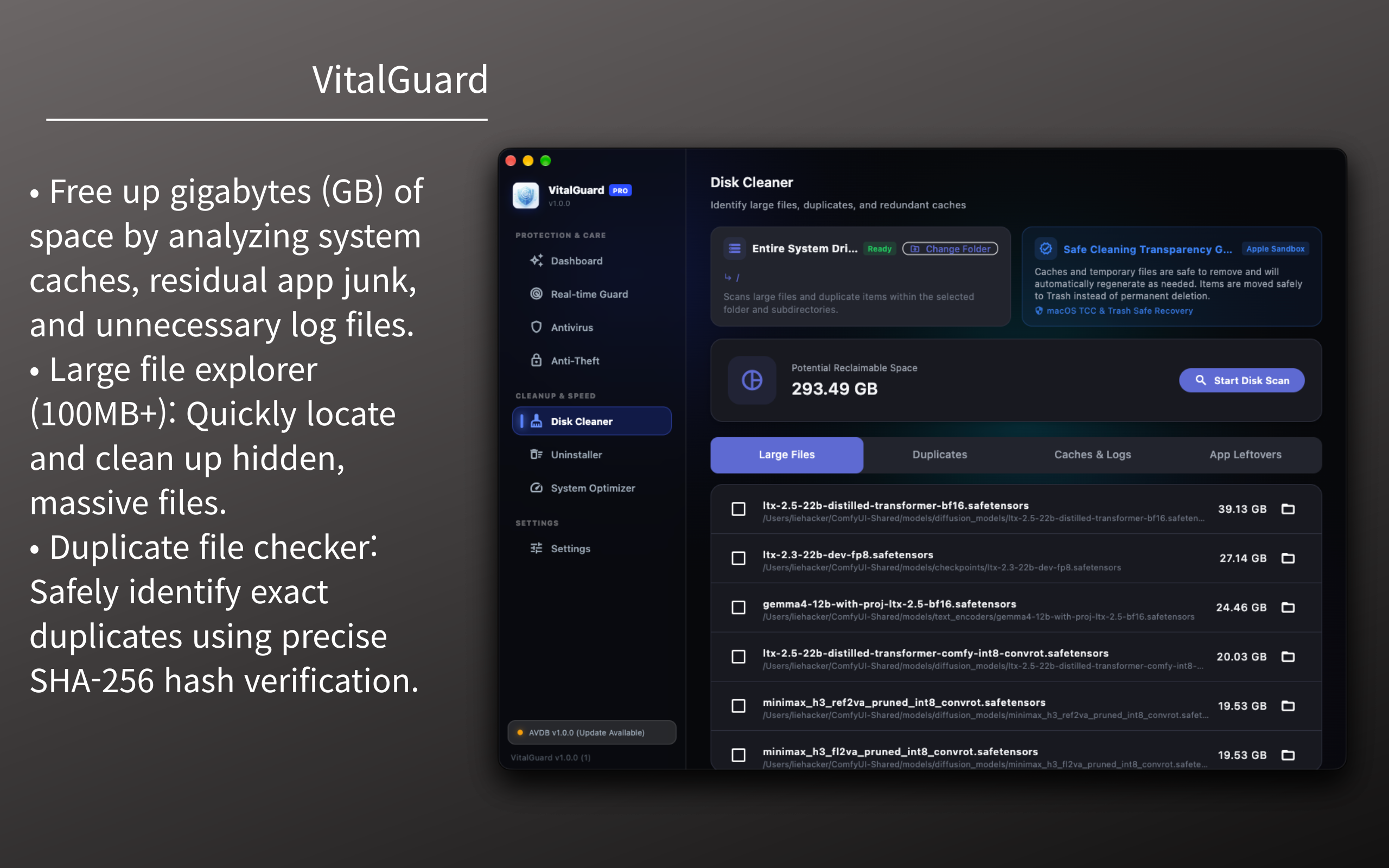
Task: Click the path arrow icon under Entire System Drive
Action: (x=728, y=277)
